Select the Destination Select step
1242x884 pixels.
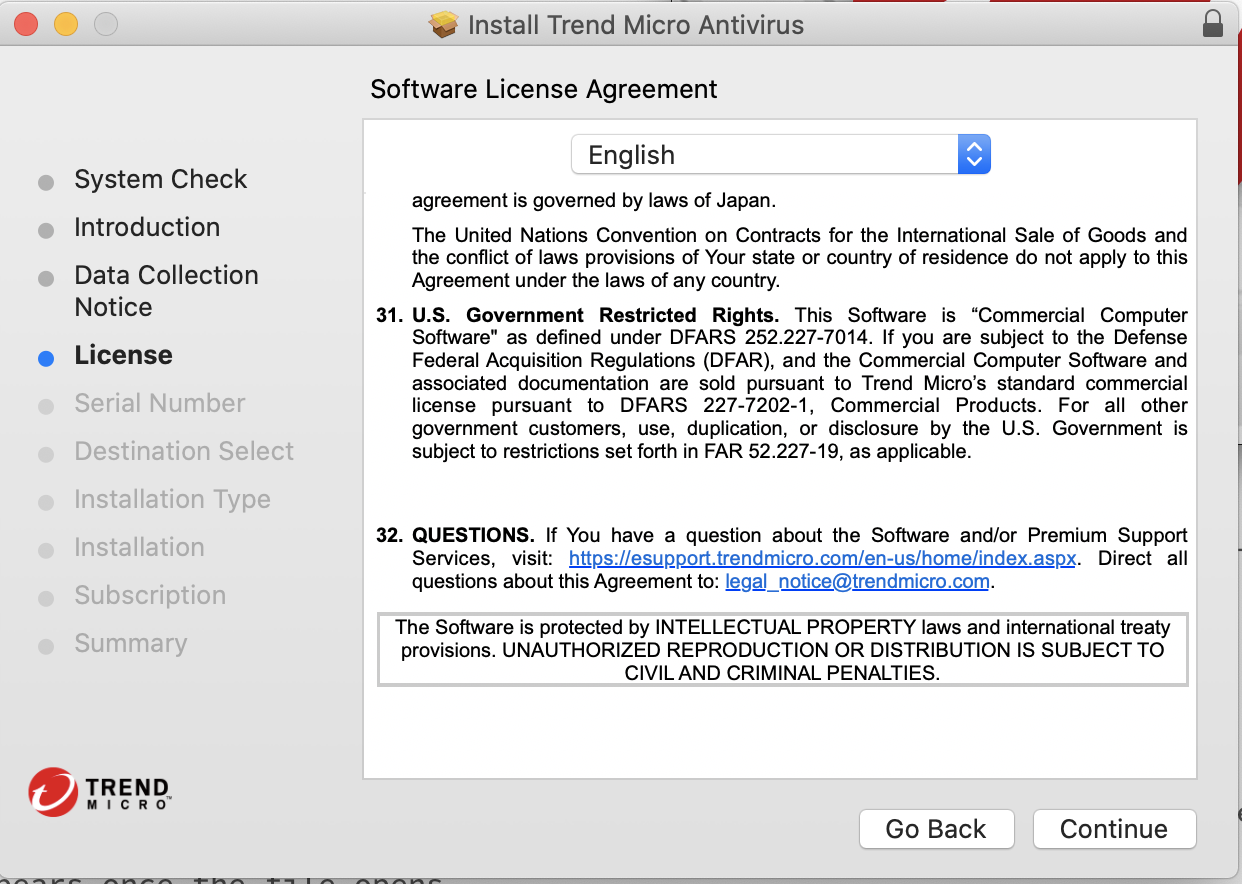pos(184,451)
